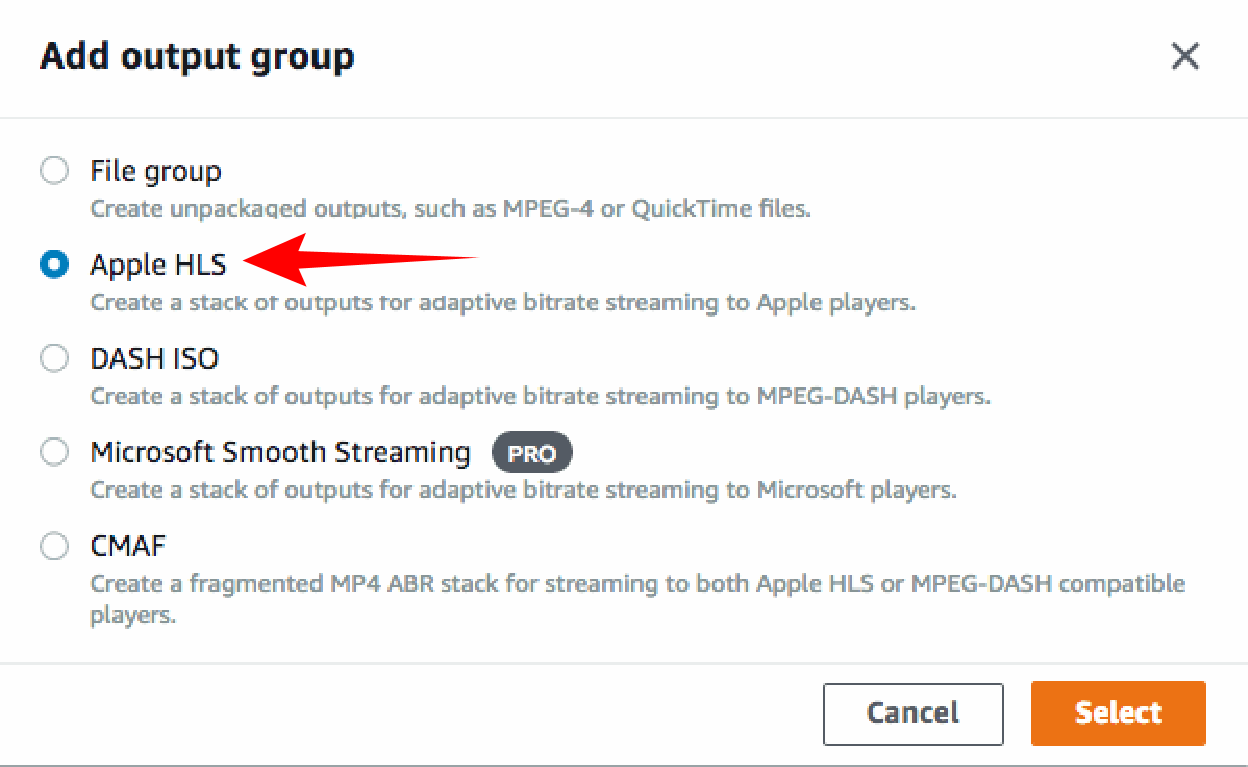Click the Cancel button
The width and height of the screenshot is (1248, 767).
click(x=913, y=713)
